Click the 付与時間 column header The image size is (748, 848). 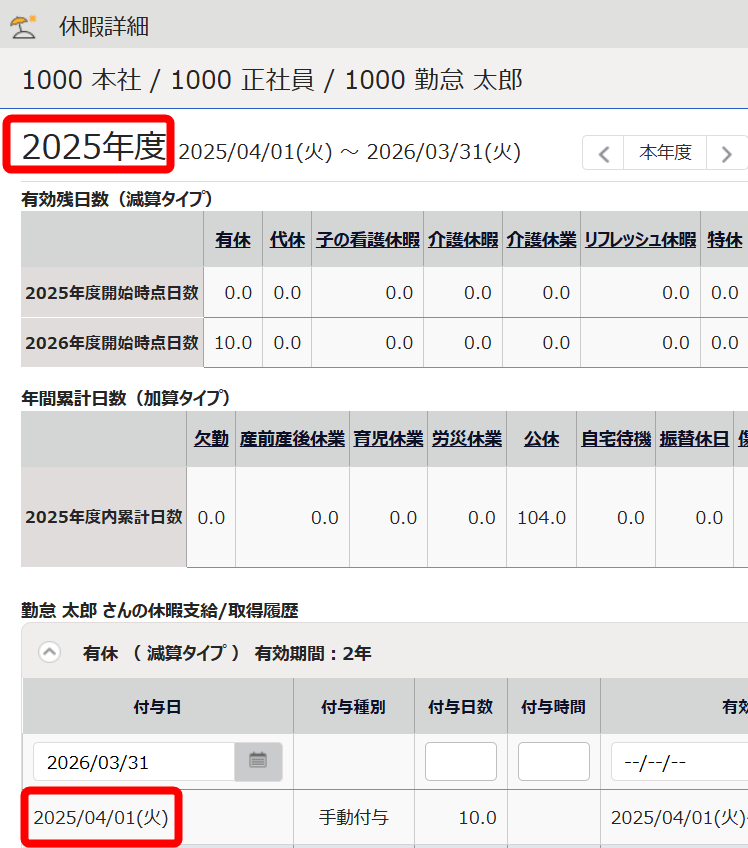554,706
